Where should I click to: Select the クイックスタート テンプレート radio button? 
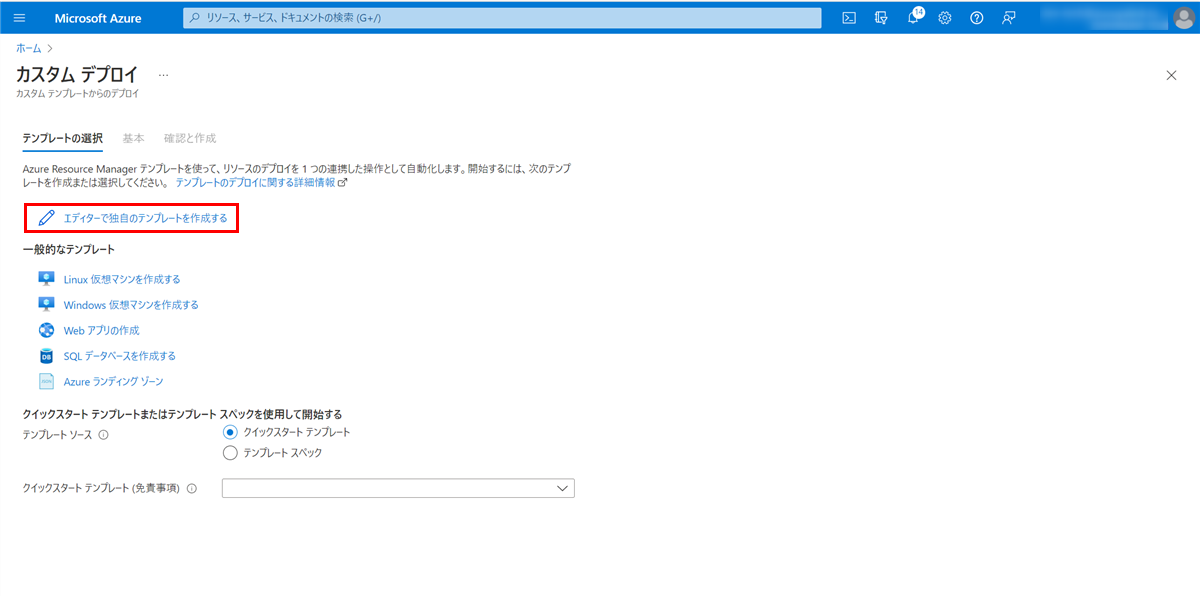[x=230, y=432]
